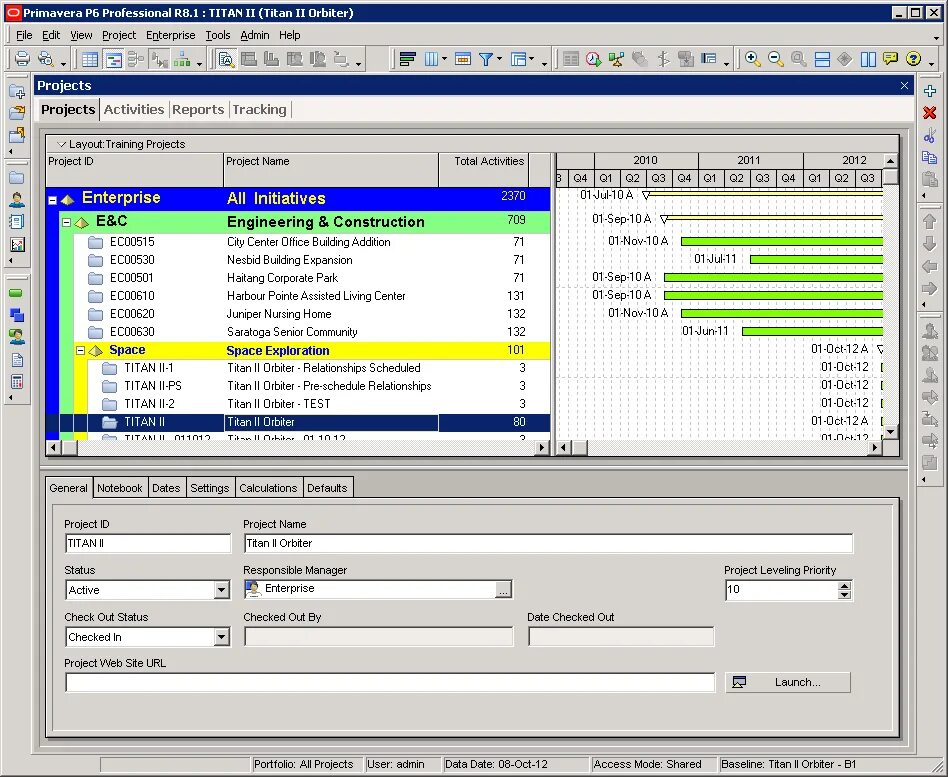Open the Notebook details tab
948x777 pixels.
[x=120, y=488]
